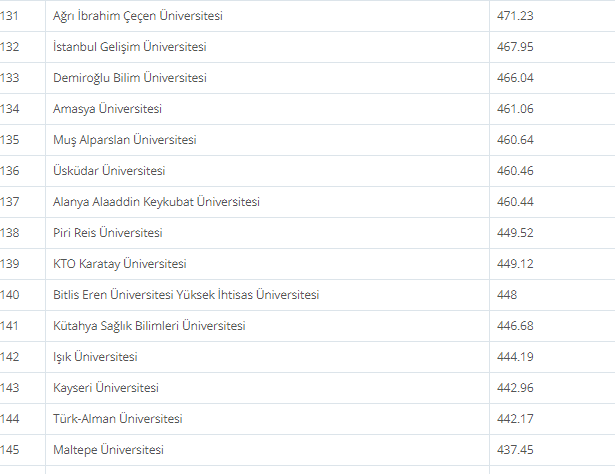Select score 460.46

click(x=515, y=171)
